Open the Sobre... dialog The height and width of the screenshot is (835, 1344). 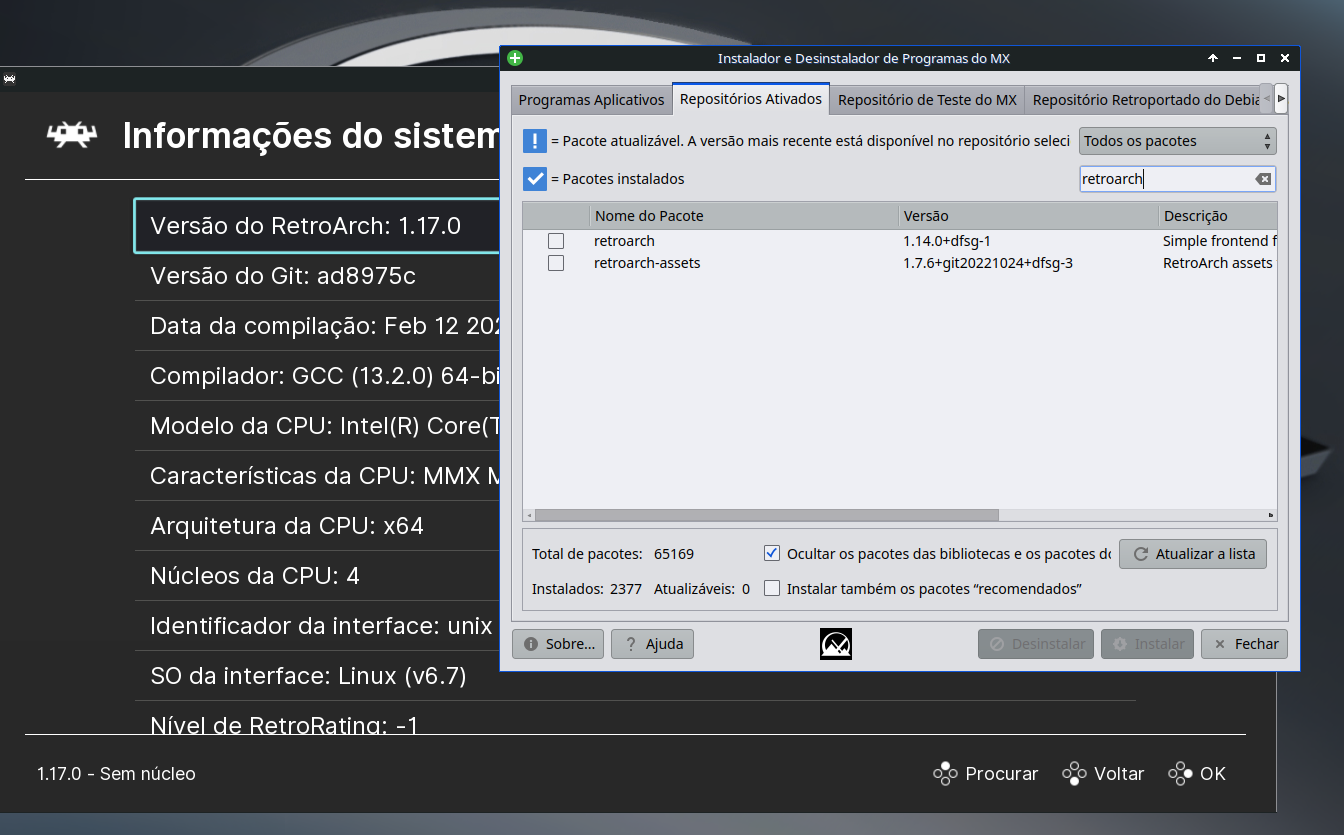(x=559, y=644)
